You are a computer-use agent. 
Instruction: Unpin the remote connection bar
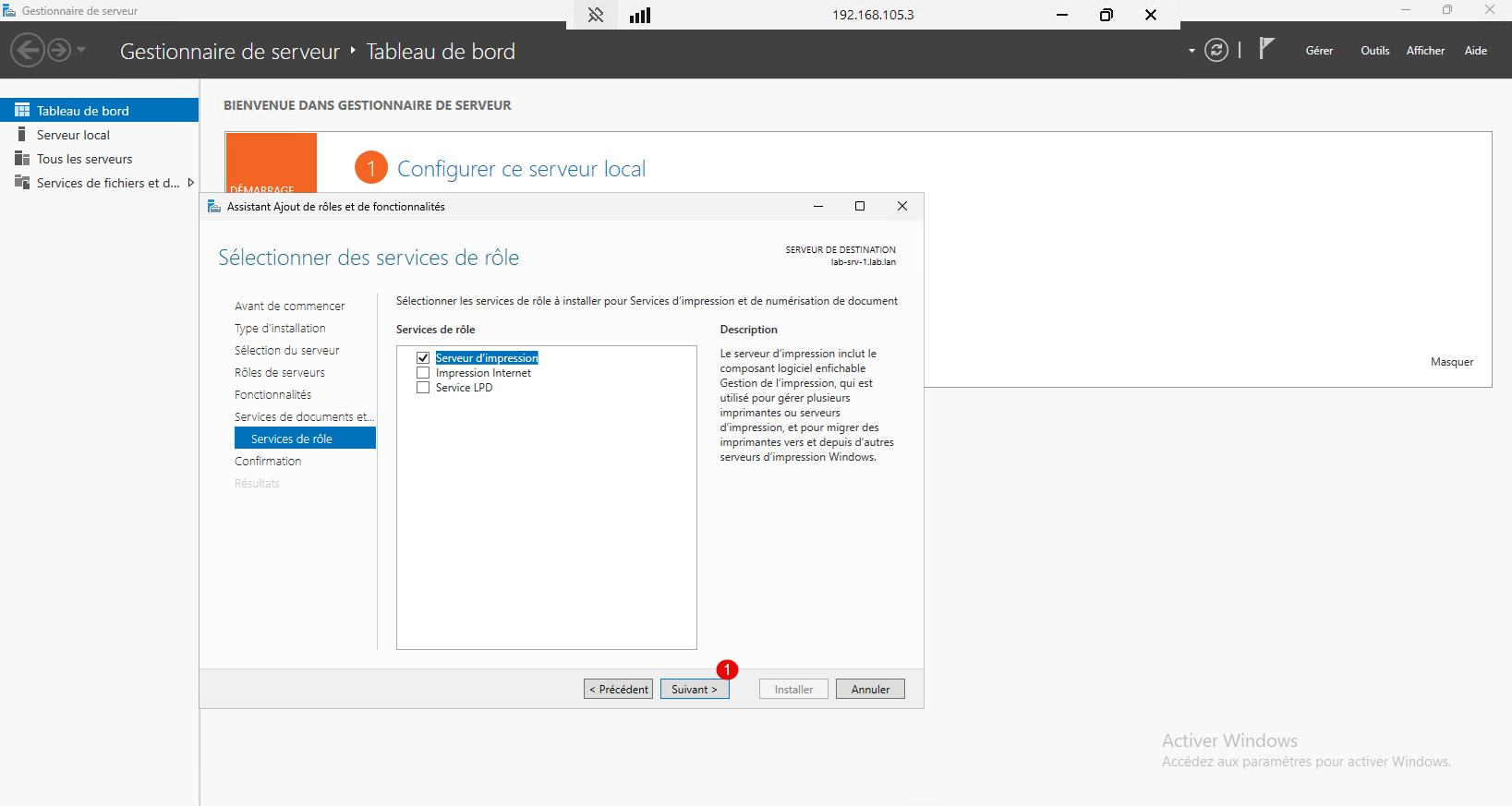(596, 15)
